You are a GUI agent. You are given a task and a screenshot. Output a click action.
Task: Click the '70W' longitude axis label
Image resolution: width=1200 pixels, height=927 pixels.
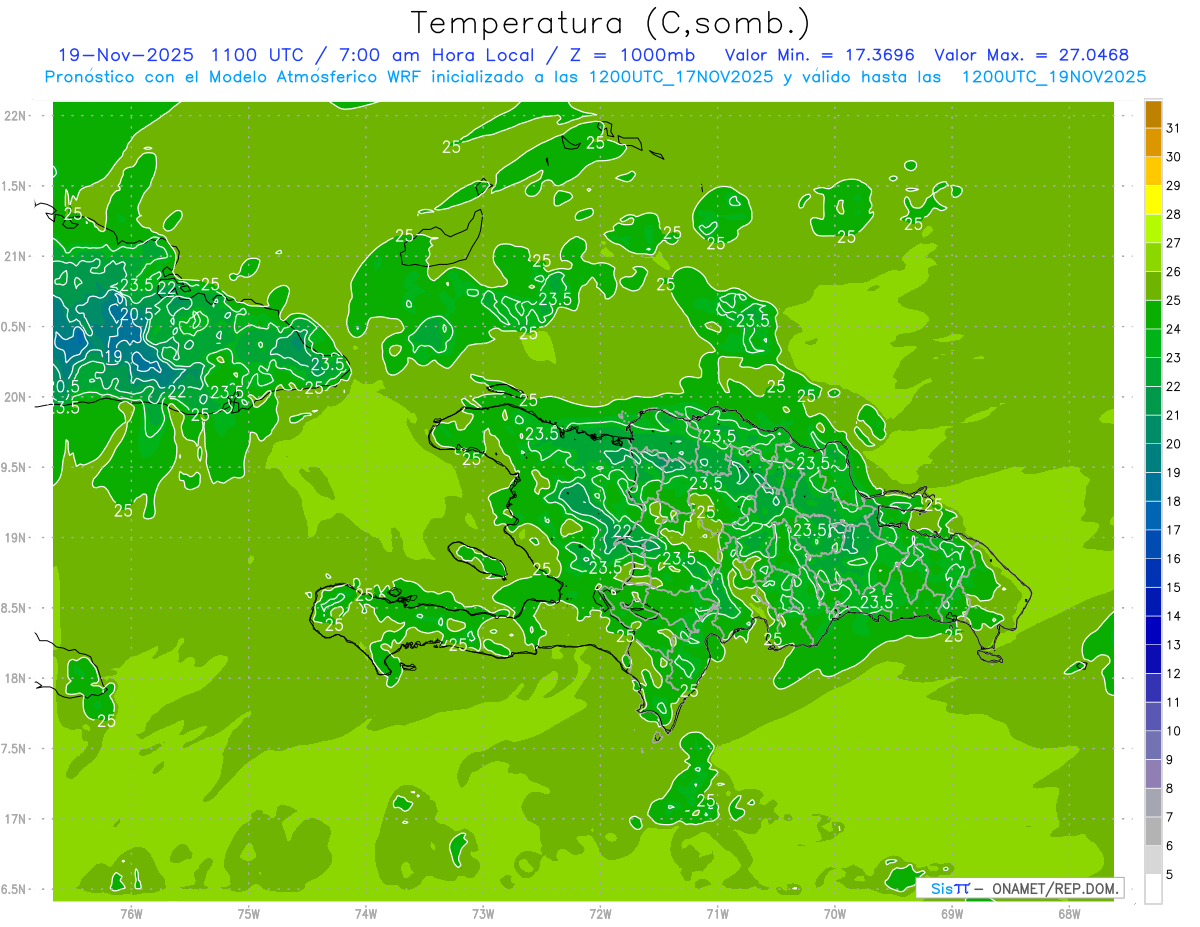click(835, 913)
